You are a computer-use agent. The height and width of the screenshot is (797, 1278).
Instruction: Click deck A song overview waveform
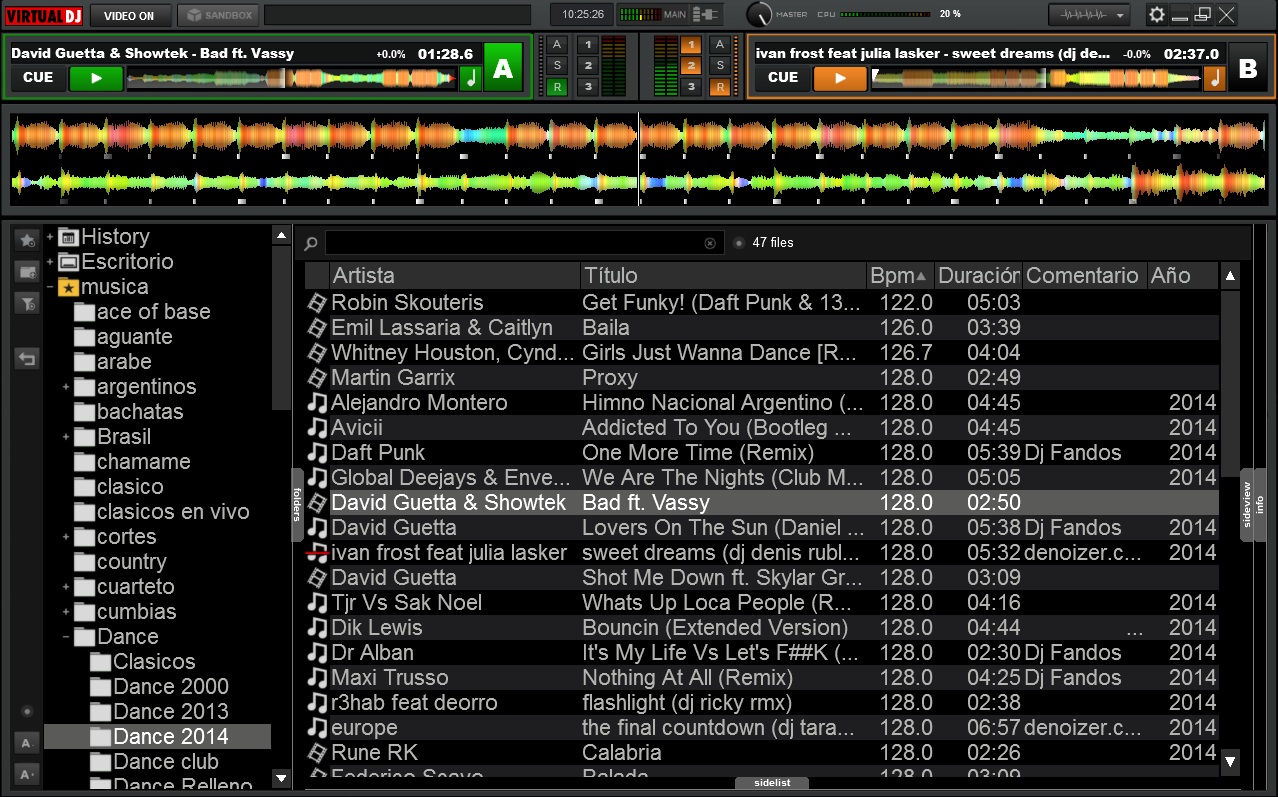click(292, 78)
